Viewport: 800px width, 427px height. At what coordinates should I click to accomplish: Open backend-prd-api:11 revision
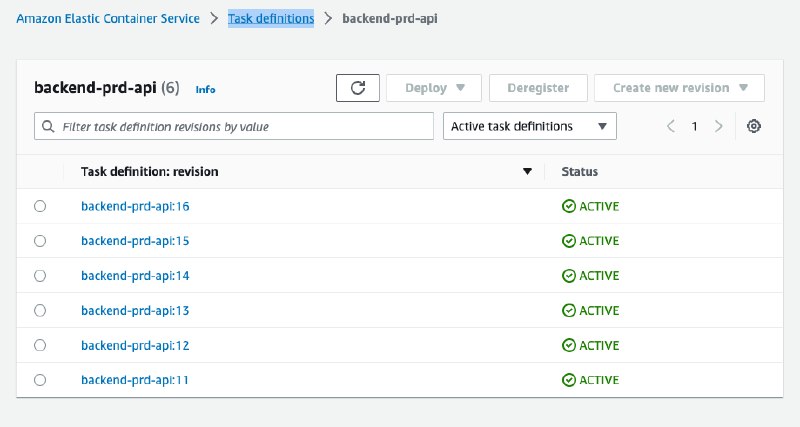tap(135, 380)
